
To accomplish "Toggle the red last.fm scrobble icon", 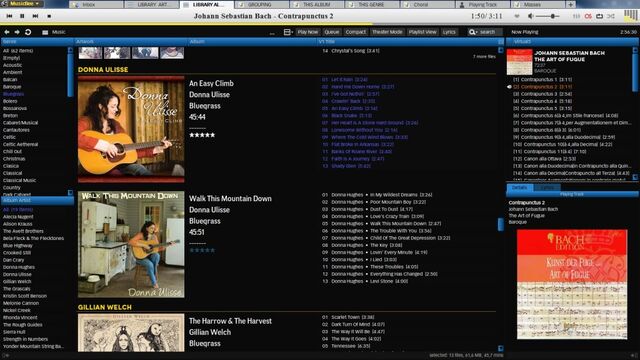I will pos(588,16).
